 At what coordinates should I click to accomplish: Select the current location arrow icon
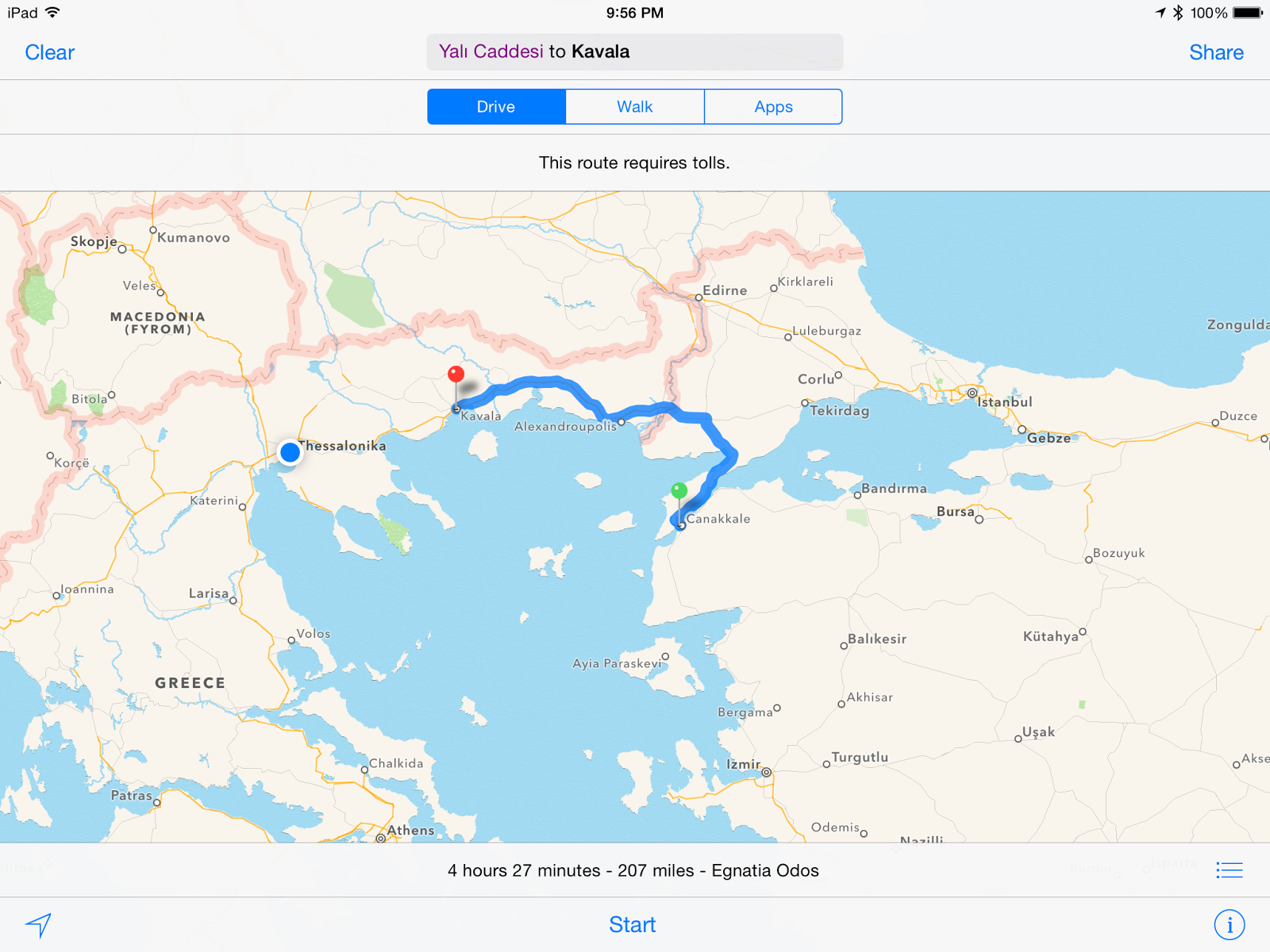point(38,924)
